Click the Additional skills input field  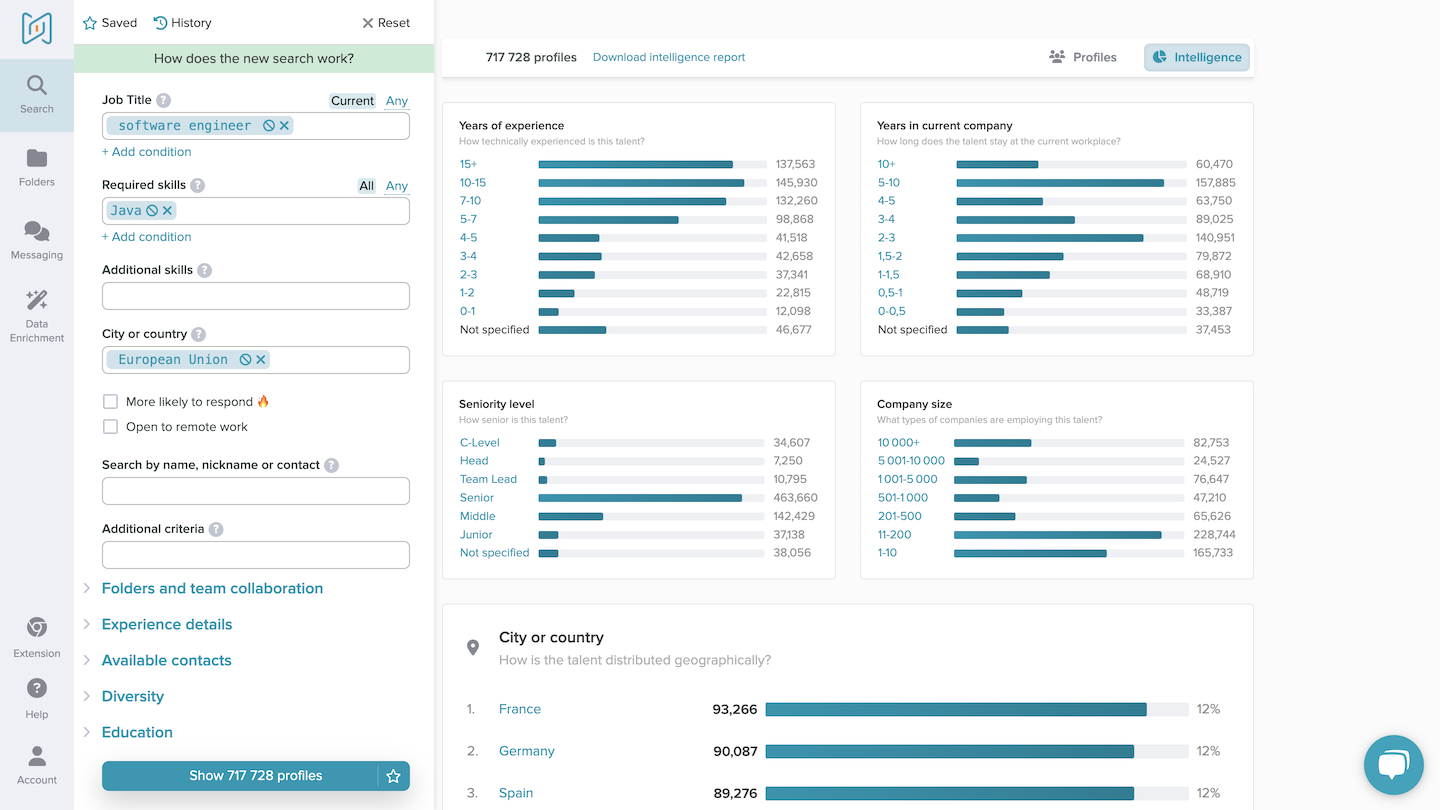(256, 296)
